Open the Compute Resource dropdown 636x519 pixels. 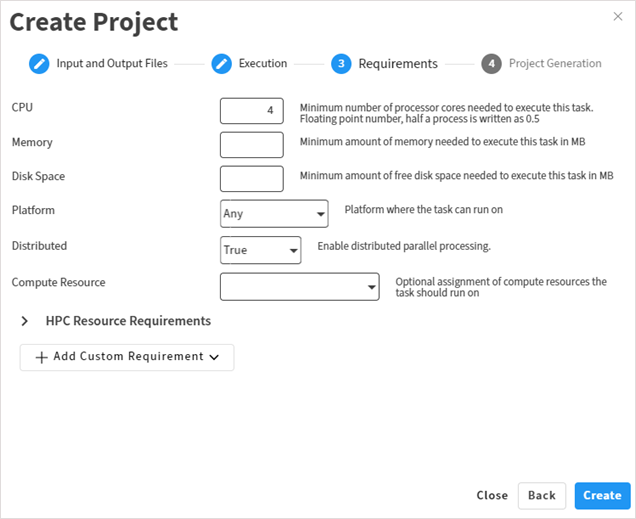[x=299, y=287]
